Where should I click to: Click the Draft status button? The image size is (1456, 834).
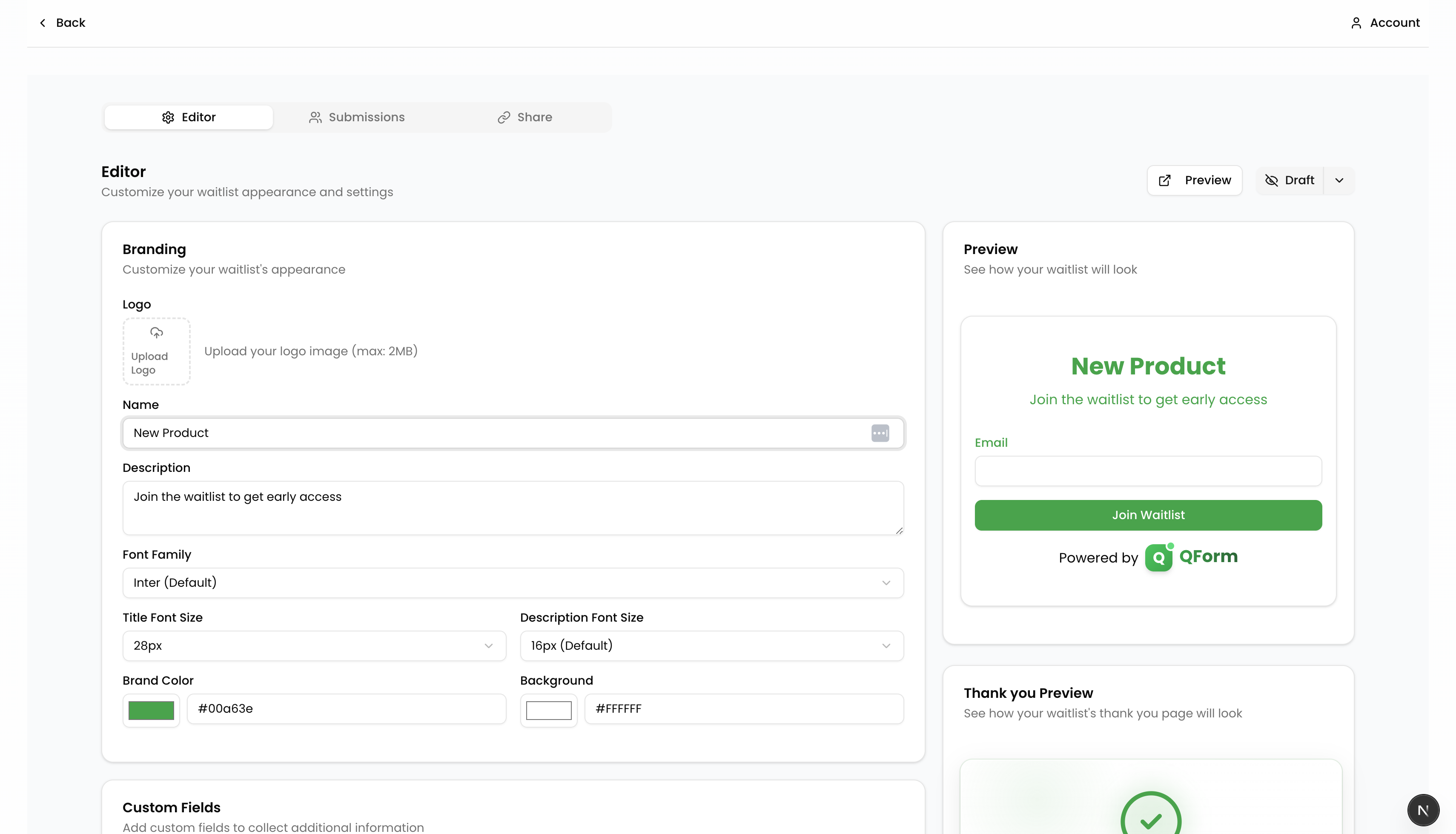click(1290, 180)
